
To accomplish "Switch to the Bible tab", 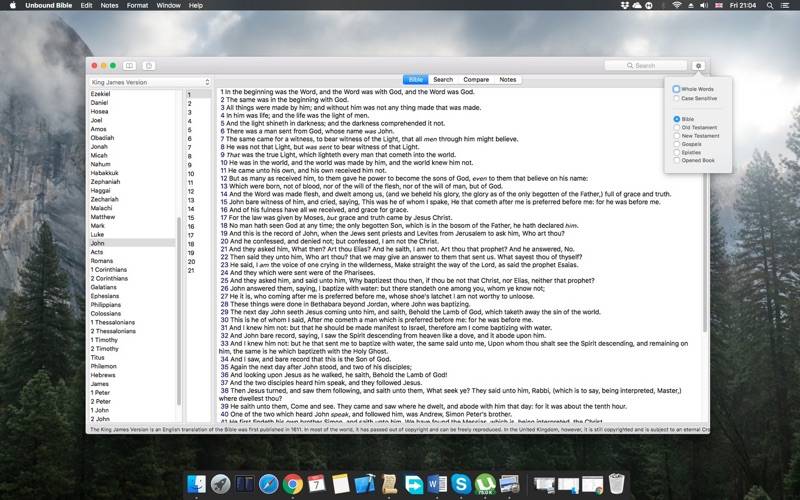I will click(x=415, y=80).
